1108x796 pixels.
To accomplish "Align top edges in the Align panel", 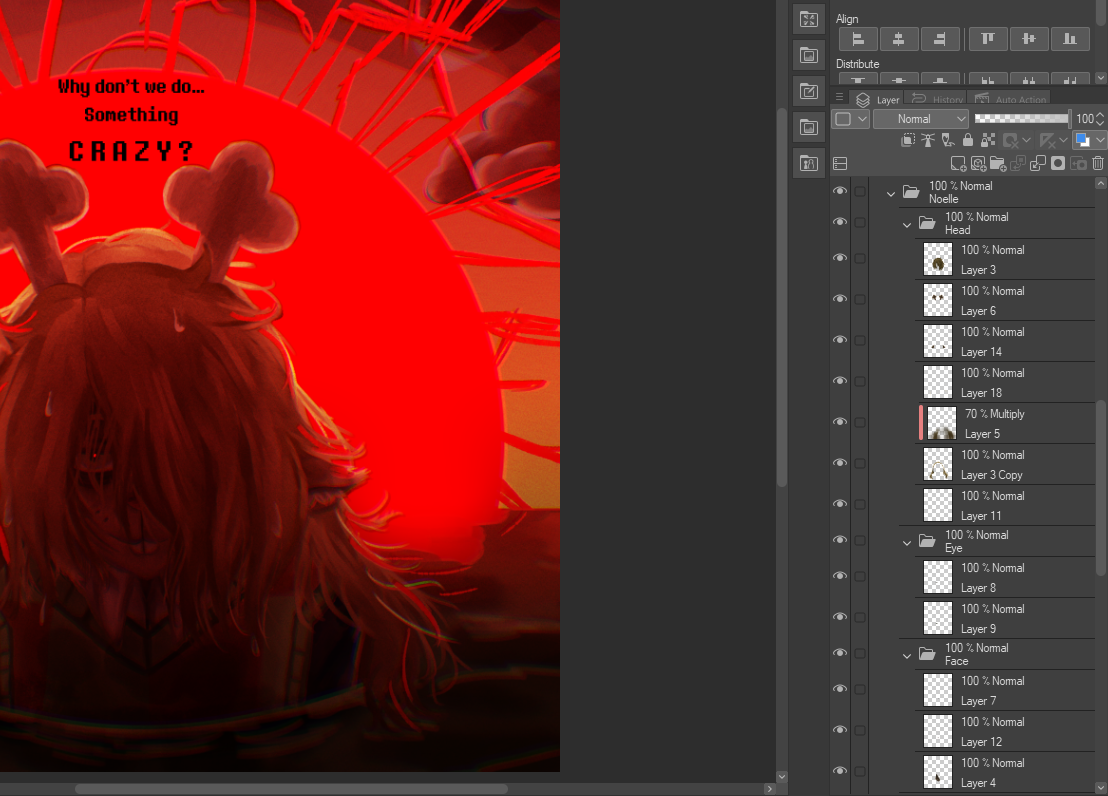I will pyautogui.click(x=988, y=40).
